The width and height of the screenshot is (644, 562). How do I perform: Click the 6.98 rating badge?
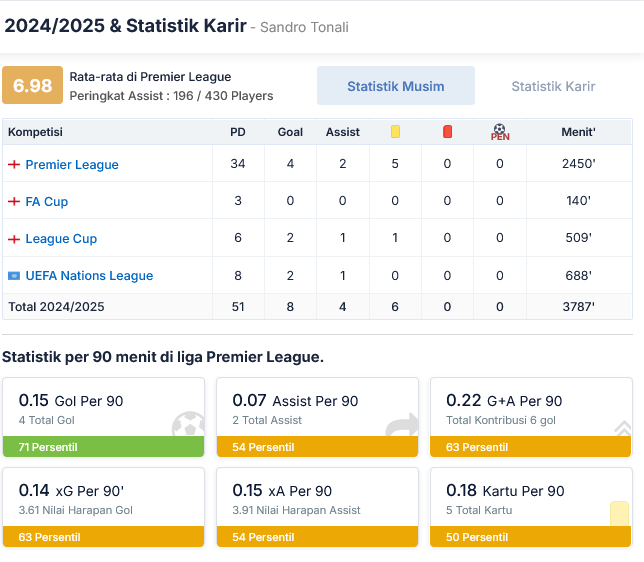32,86
